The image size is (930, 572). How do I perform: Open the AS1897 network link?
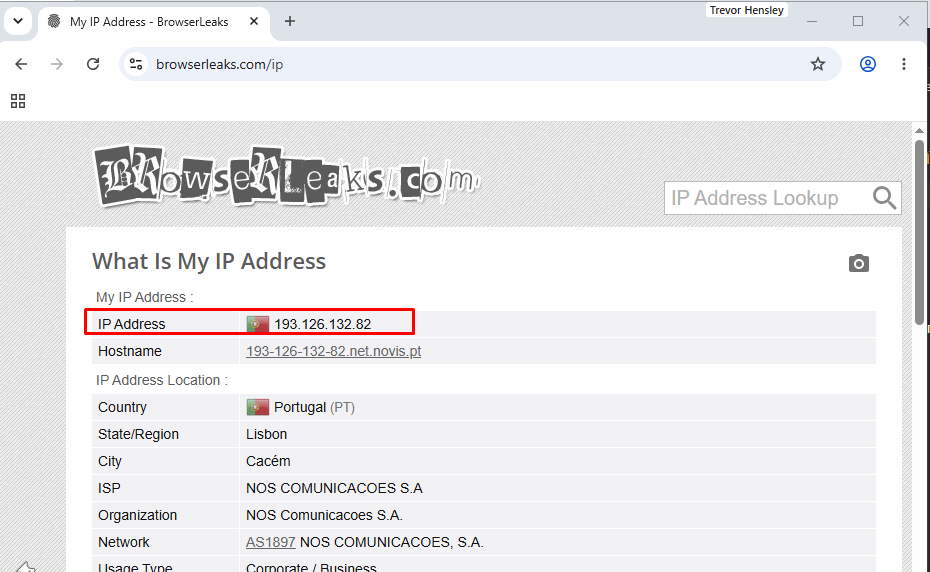tap(270, 542)
